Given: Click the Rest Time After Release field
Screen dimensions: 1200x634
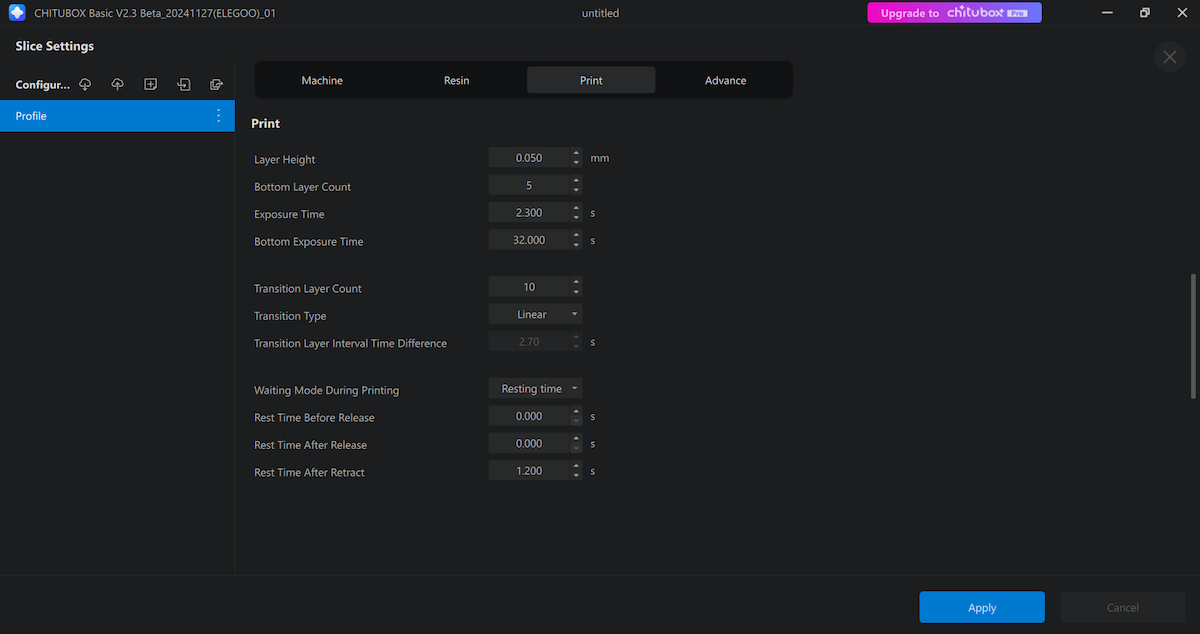Looking at the screenshot, I should [x=529, y=443].
